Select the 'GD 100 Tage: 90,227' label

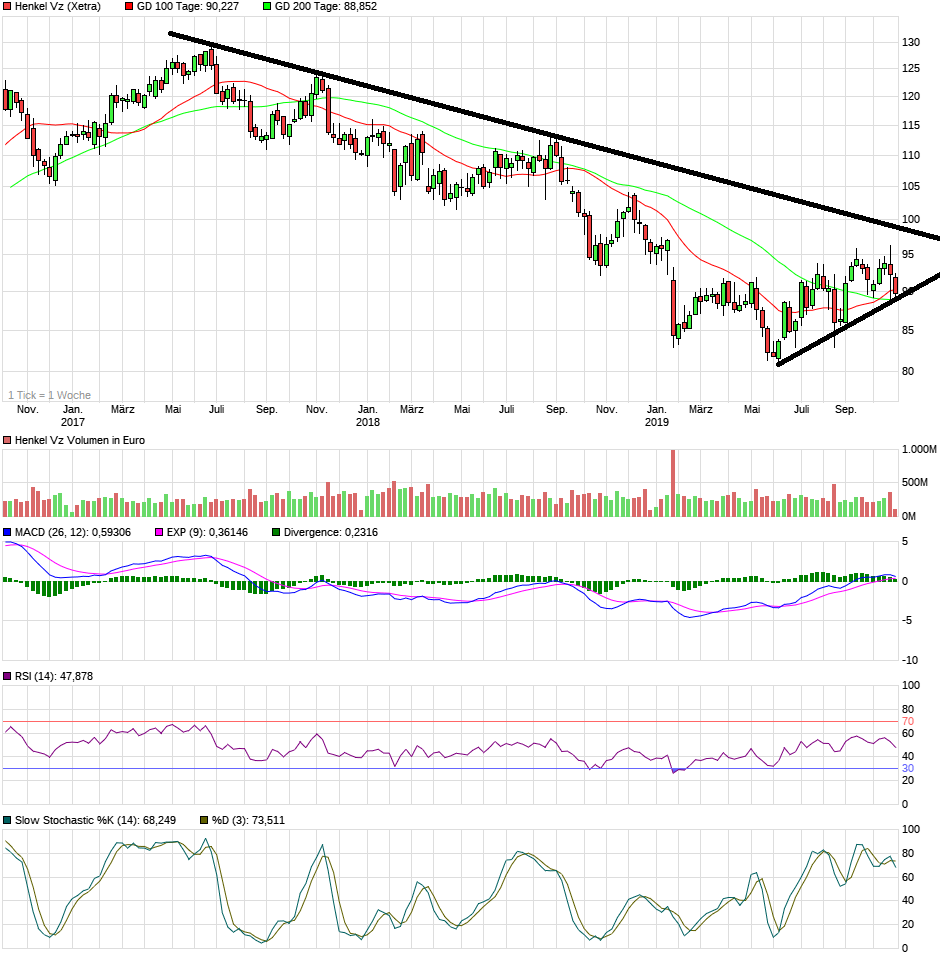click(x=188, y=6)
